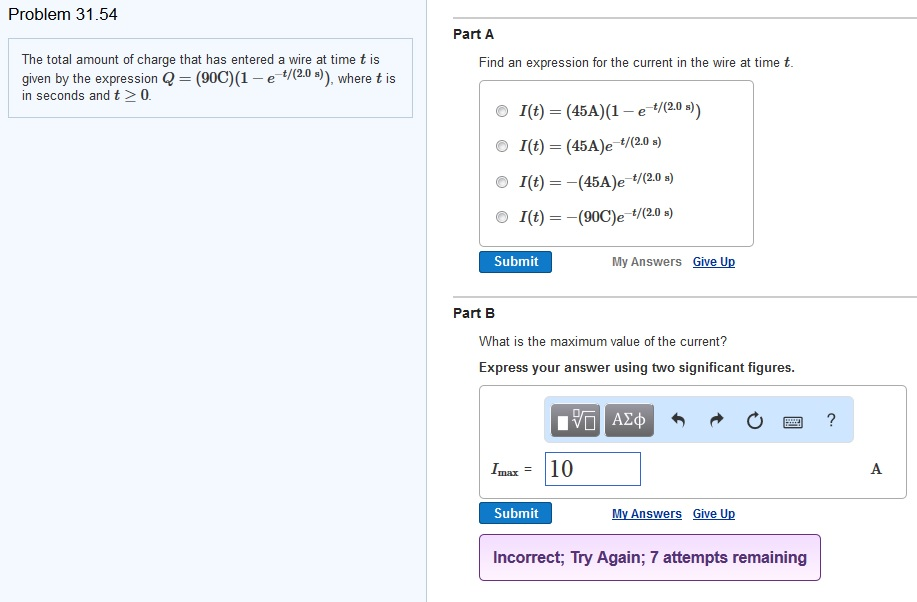This screenshot has height=602, width=917.
Task: Open the on-screen keyboard icon
Action: point(792,420)
